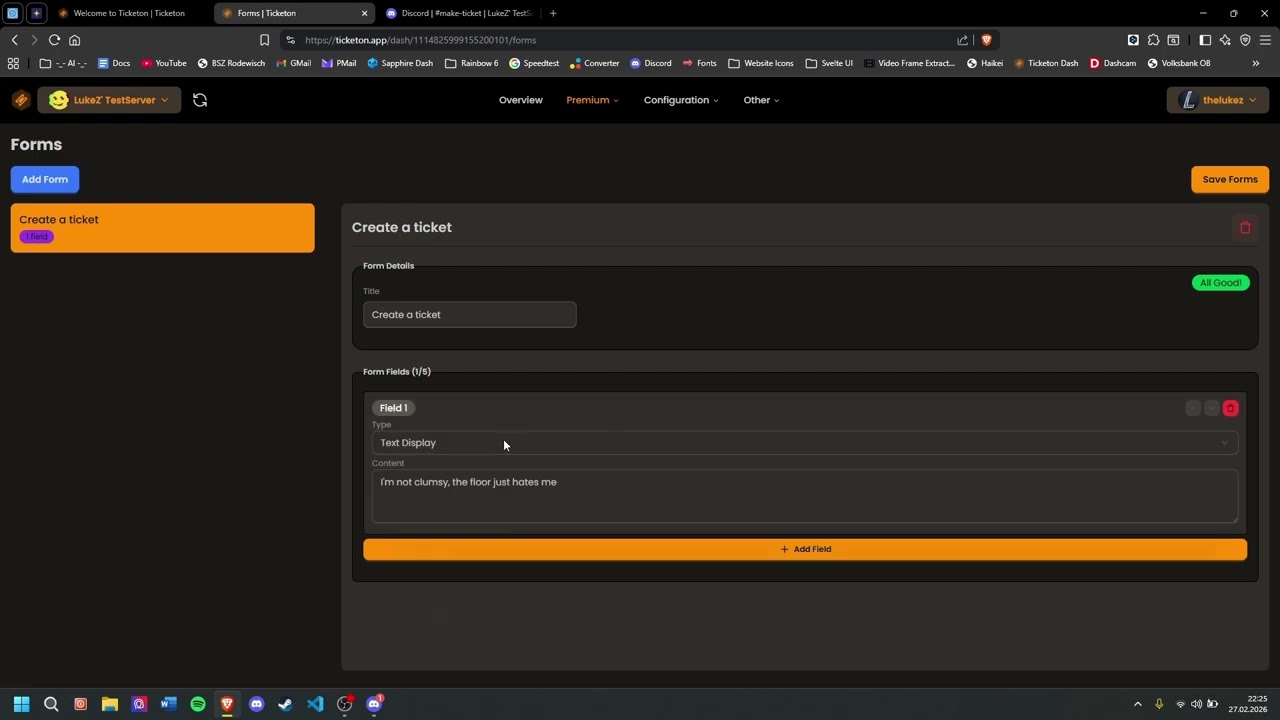
Task: Open File Explorer from the taskbar
Action: (x=110, y=704)
